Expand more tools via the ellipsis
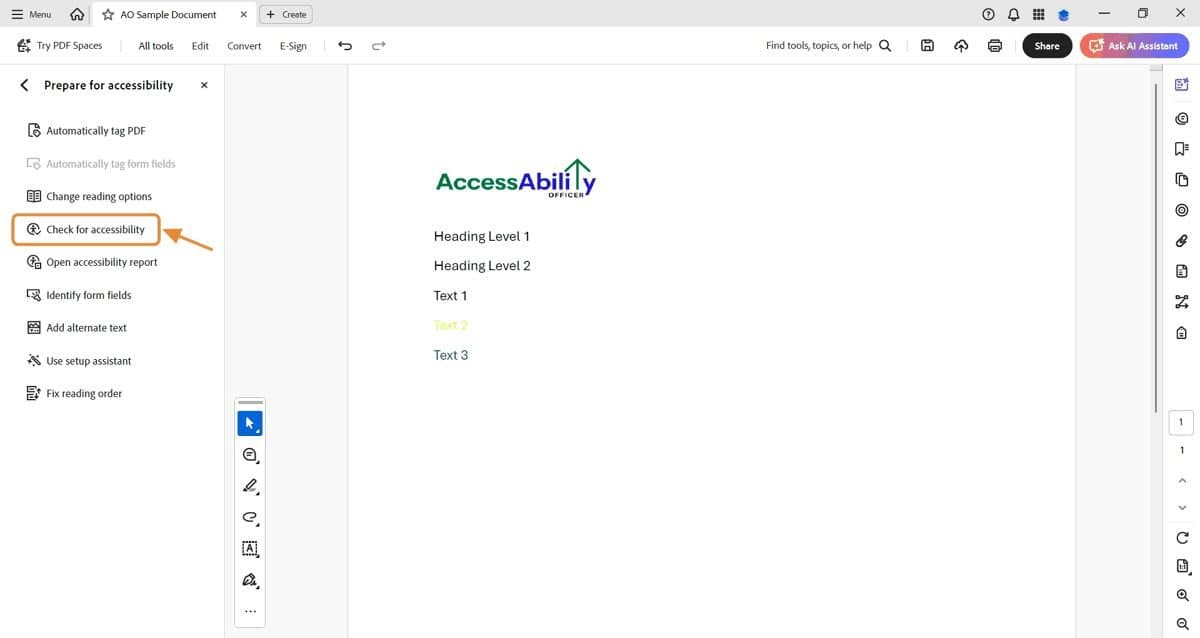This screenshot has width=1200, height=638. pos(249,610)
